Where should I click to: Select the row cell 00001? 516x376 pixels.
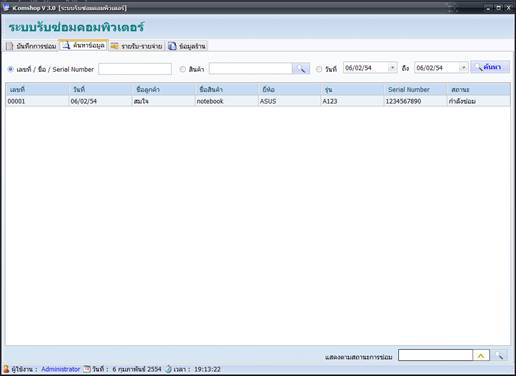click(x=37, y=101)
